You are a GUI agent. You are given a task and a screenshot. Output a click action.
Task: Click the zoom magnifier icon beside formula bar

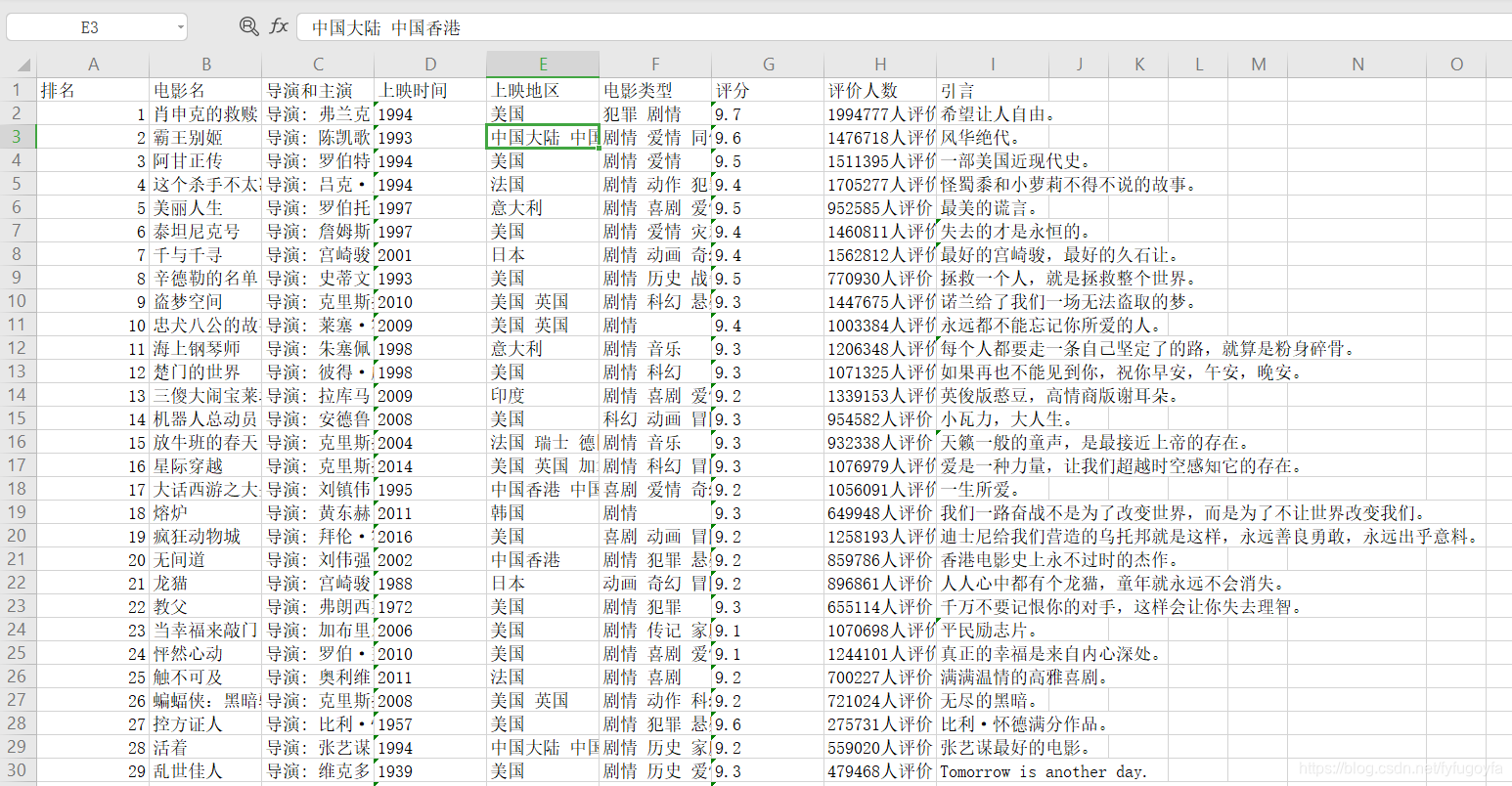pos(249,26)
